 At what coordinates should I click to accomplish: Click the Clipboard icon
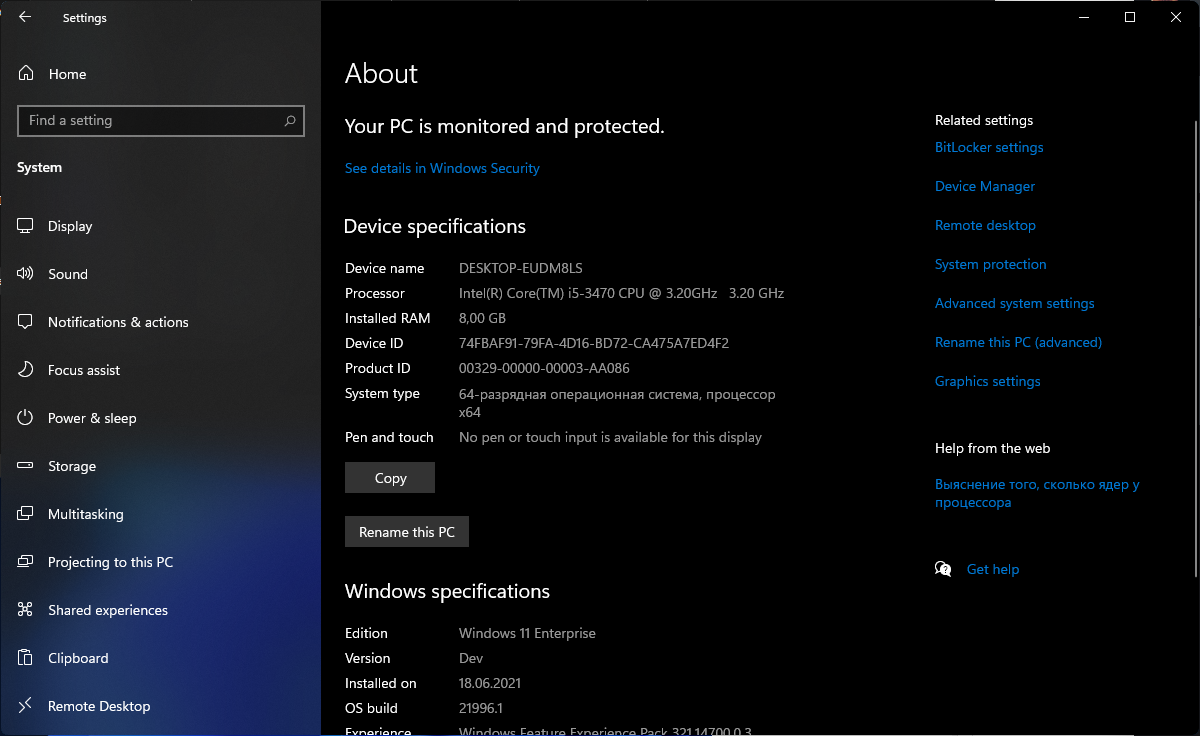(27, 658)
